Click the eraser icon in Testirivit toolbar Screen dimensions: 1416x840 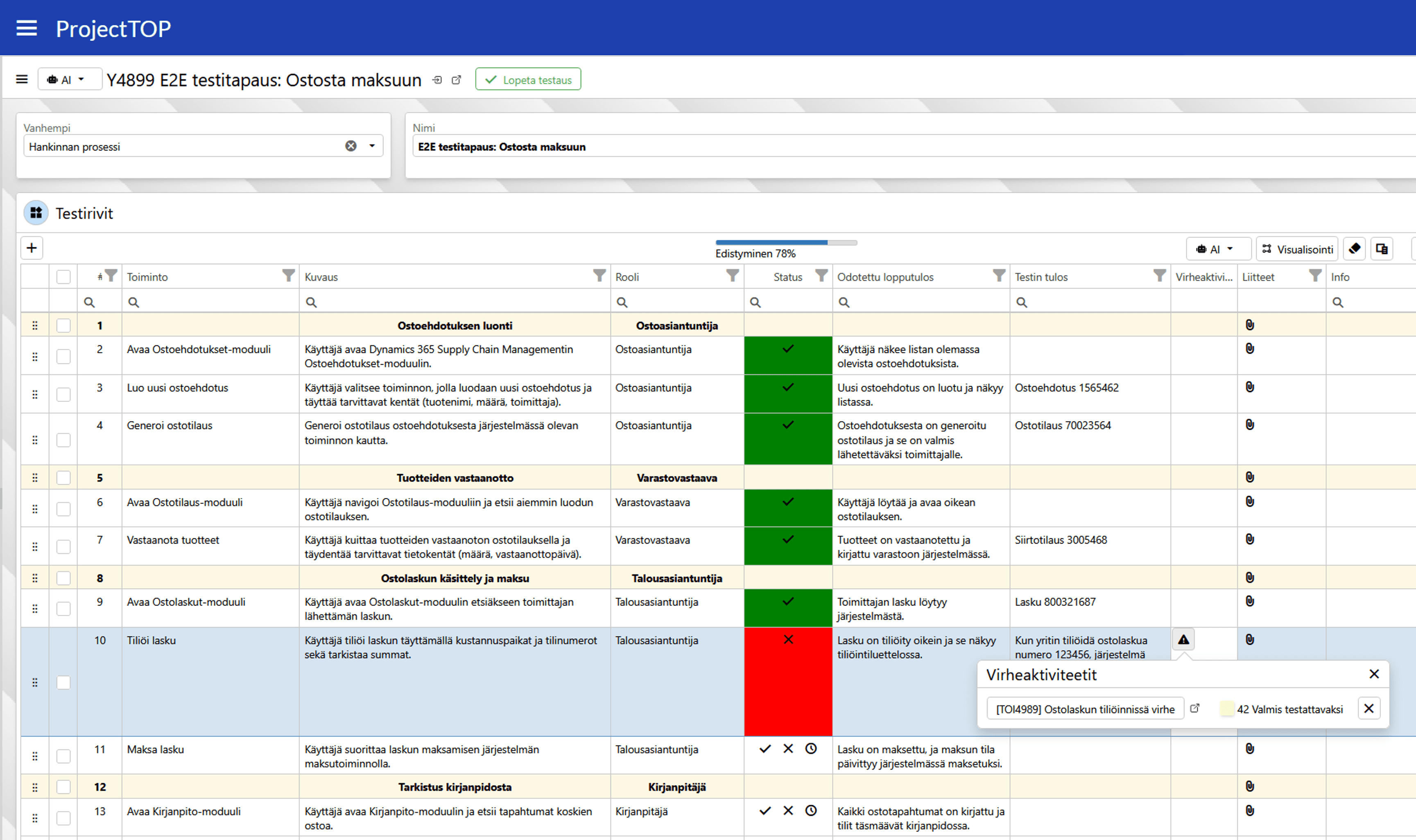pyautogui.click(x=1354, y=248)
